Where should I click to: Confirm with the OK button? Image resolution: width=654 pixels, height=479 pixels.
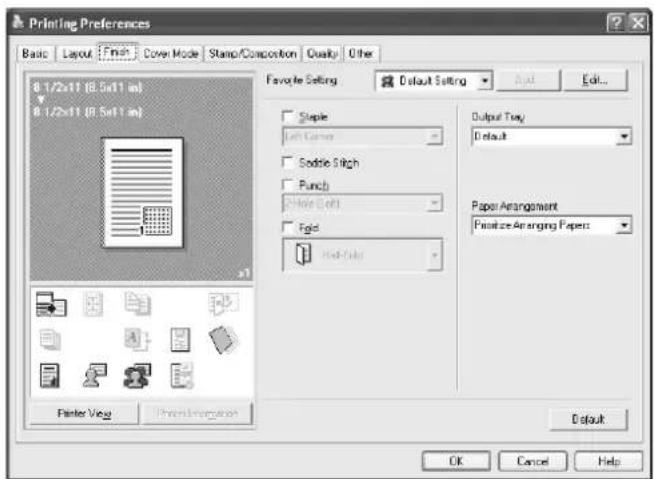456,461
